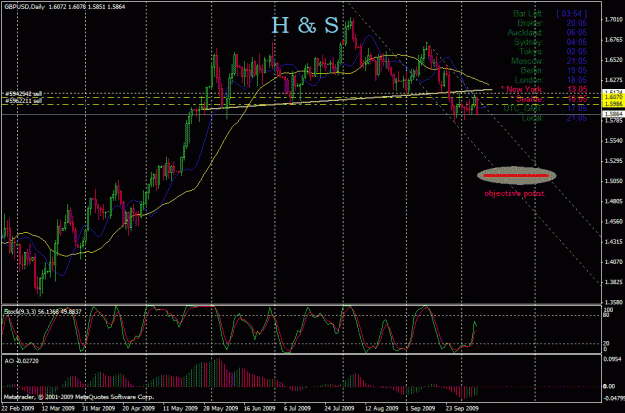
Task: Click the 16 Jun 2009 date label
Action: [x=260, y=408]
